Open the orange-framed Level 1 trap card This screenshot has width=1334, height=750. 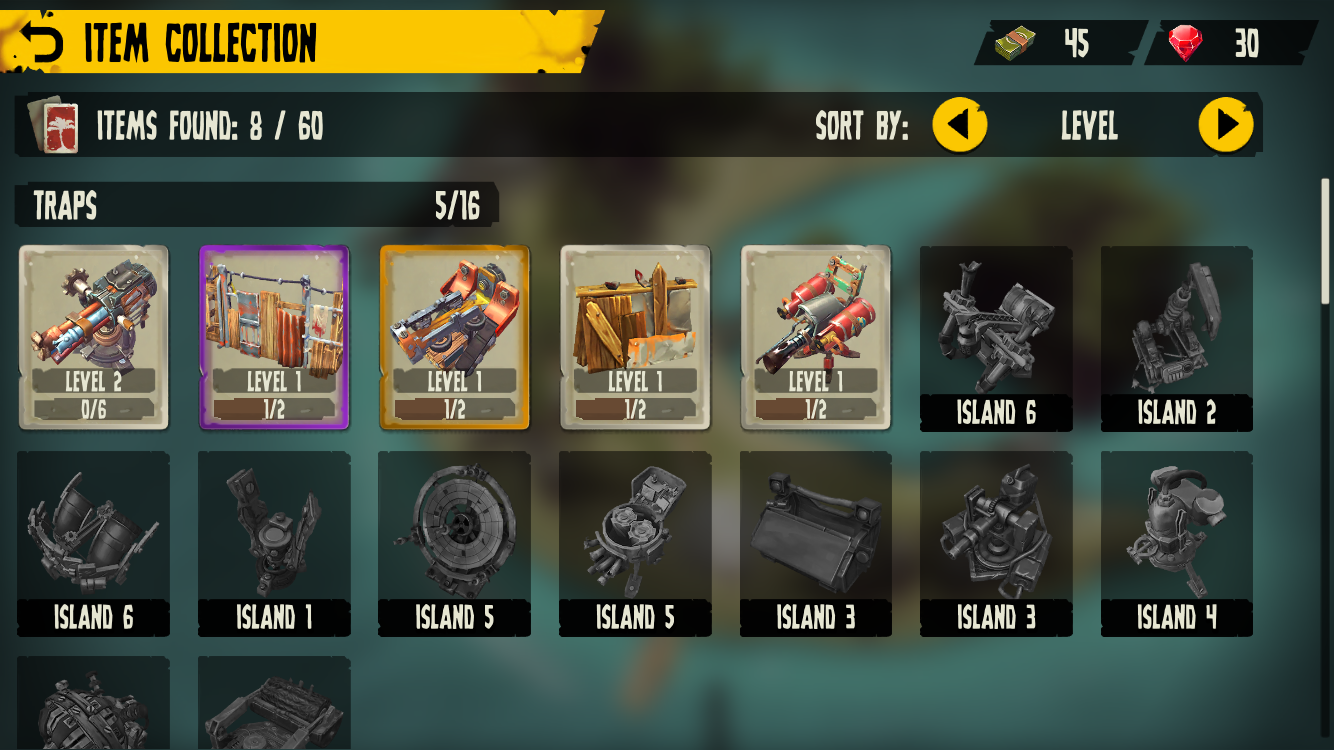(455, 337)
